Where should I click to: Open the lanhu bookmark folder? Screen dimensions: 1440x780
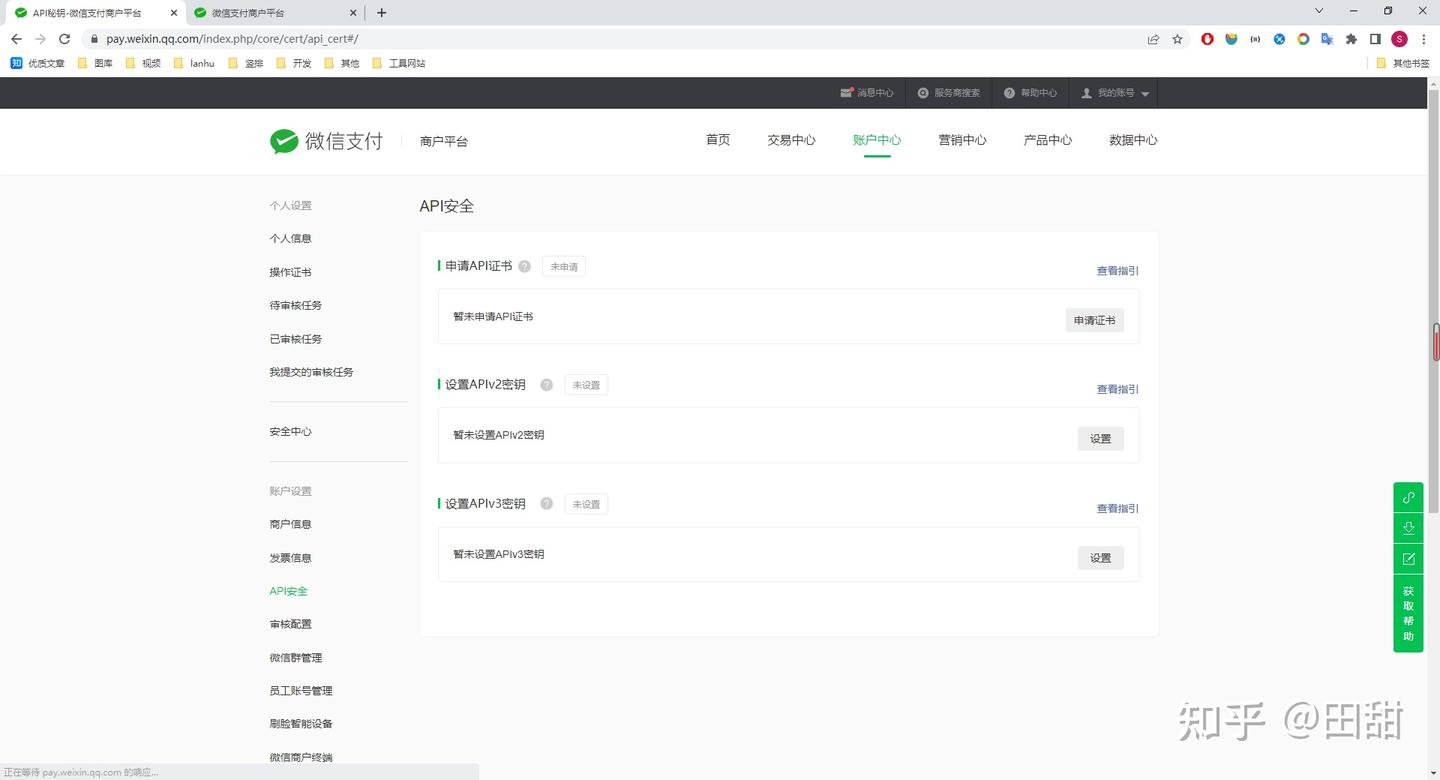[194, 63]
